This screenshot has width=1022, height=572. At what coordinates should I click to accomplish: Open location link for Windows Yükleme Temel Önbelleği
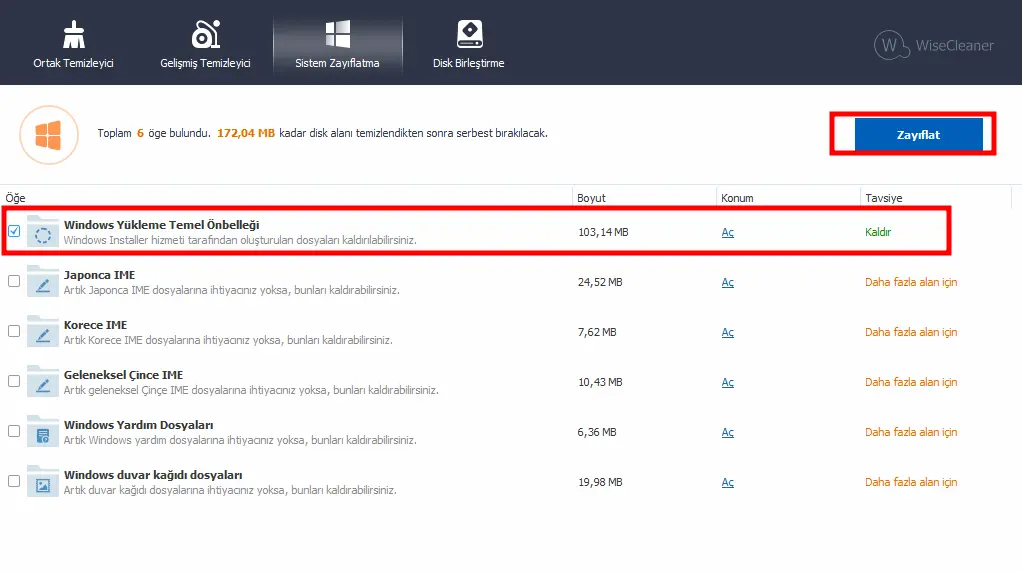pos(727,233)
